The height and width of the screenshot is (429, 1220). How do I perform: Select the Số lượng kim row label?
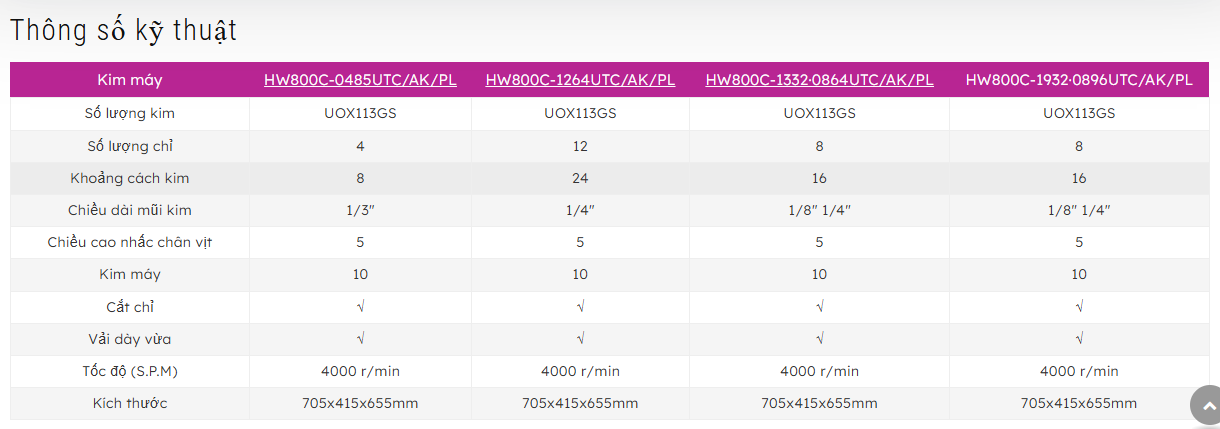click(130, 114)
